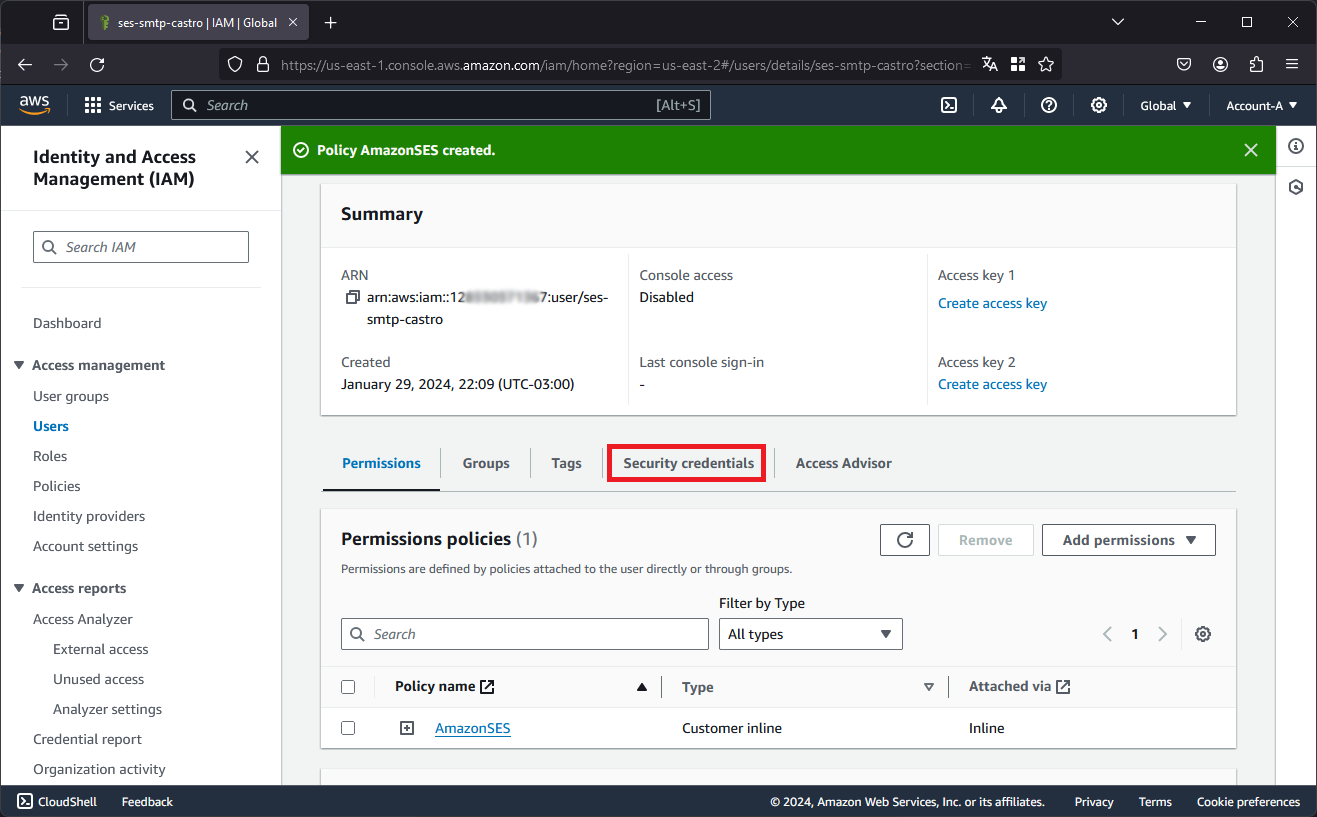Close the IAM navigation sidebar
The image size is (1317, 817).
252,157
